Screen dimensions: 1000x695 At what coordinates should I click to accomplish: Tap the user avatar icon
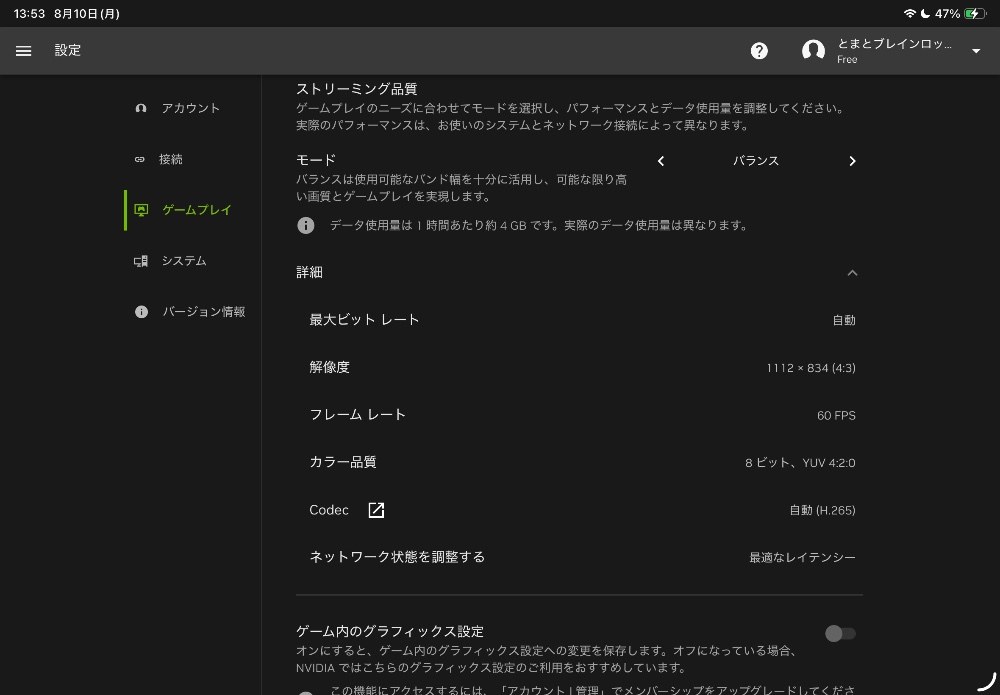pyautogui.click(x=813, y=50)
